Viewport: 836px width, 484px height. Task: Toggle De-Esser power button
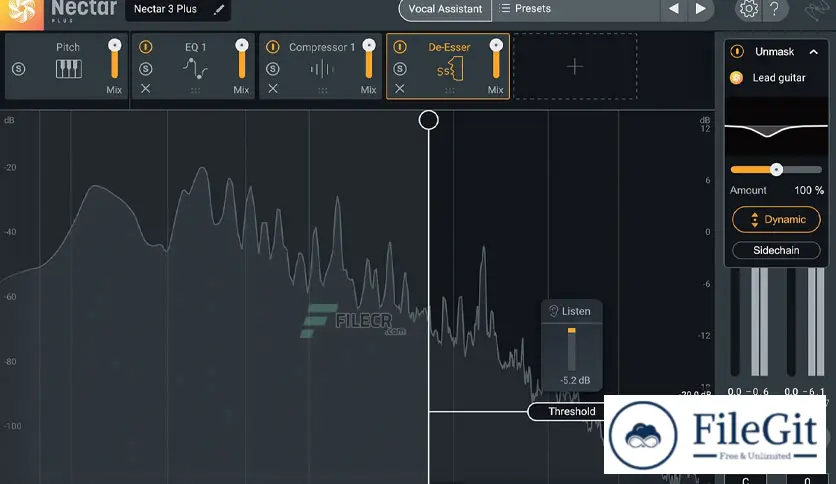click(400, 47)
